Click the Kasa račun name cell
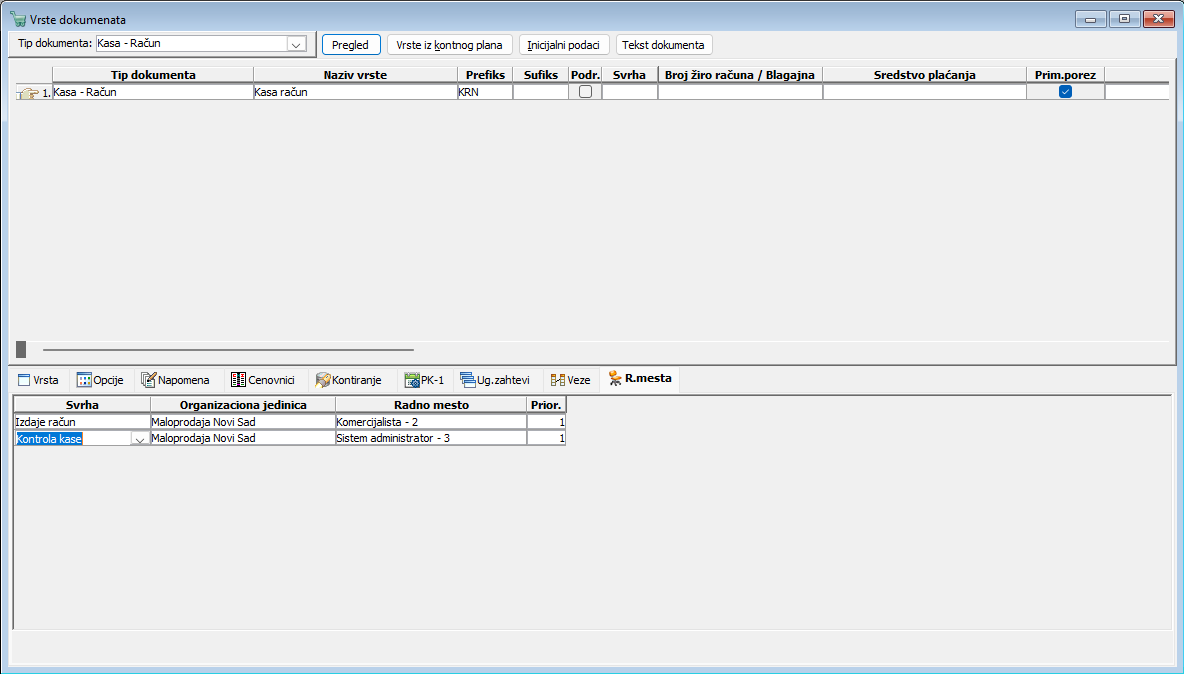The width and height of the screenshot is (1184, 674). click(355, 92)
